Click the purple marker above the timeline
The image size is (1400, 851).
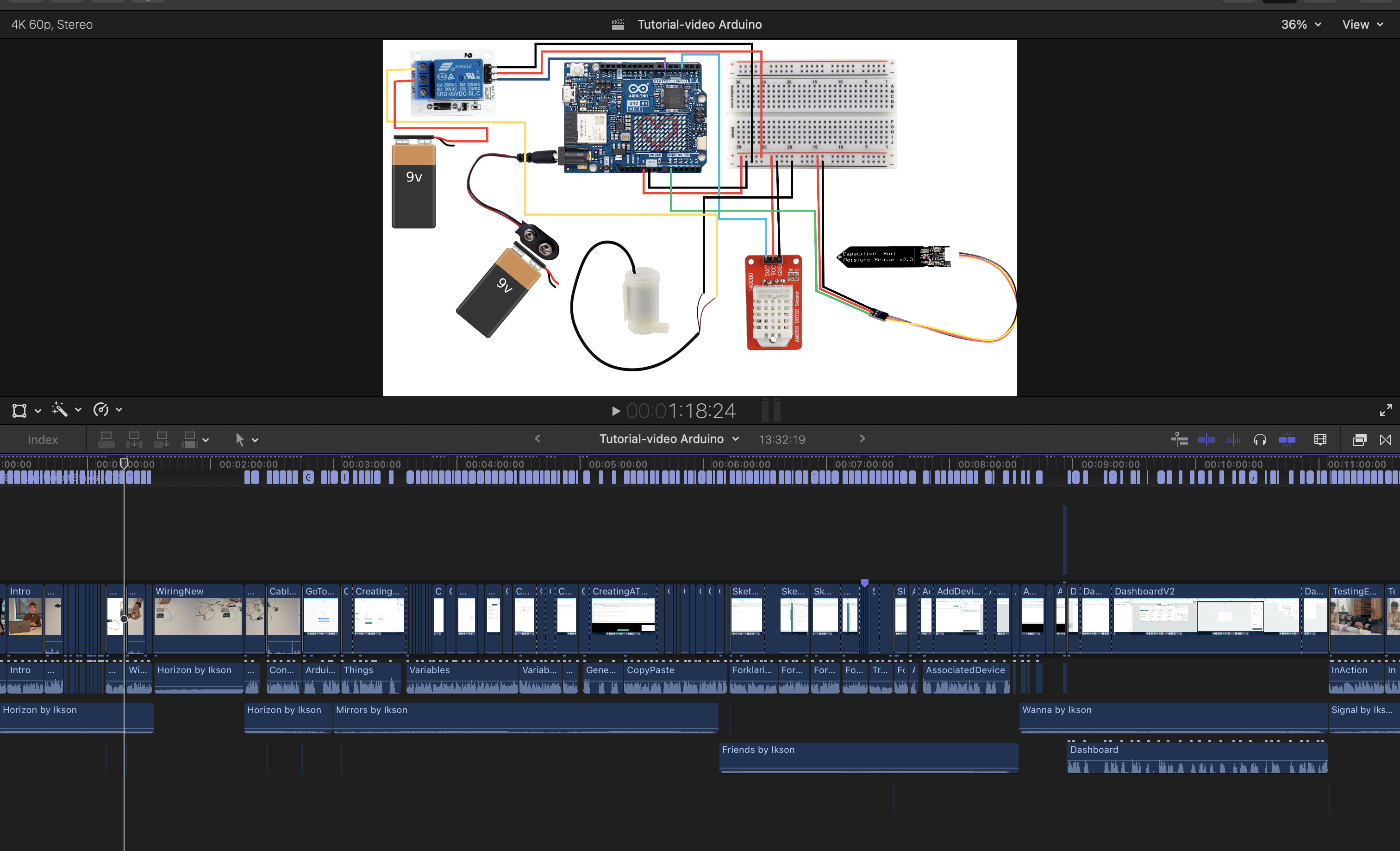[x=864, y=582]
